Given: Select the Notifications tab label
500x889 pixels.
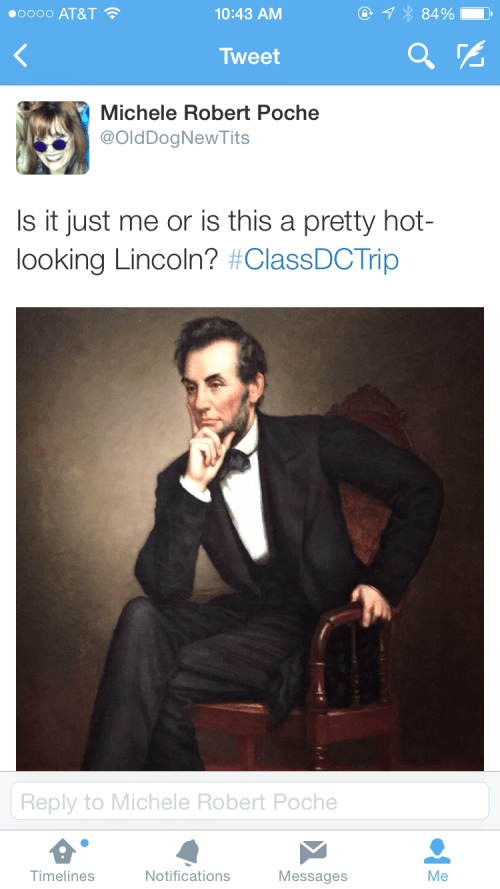Looking at the screenshot, I should [x=188, y=876].
